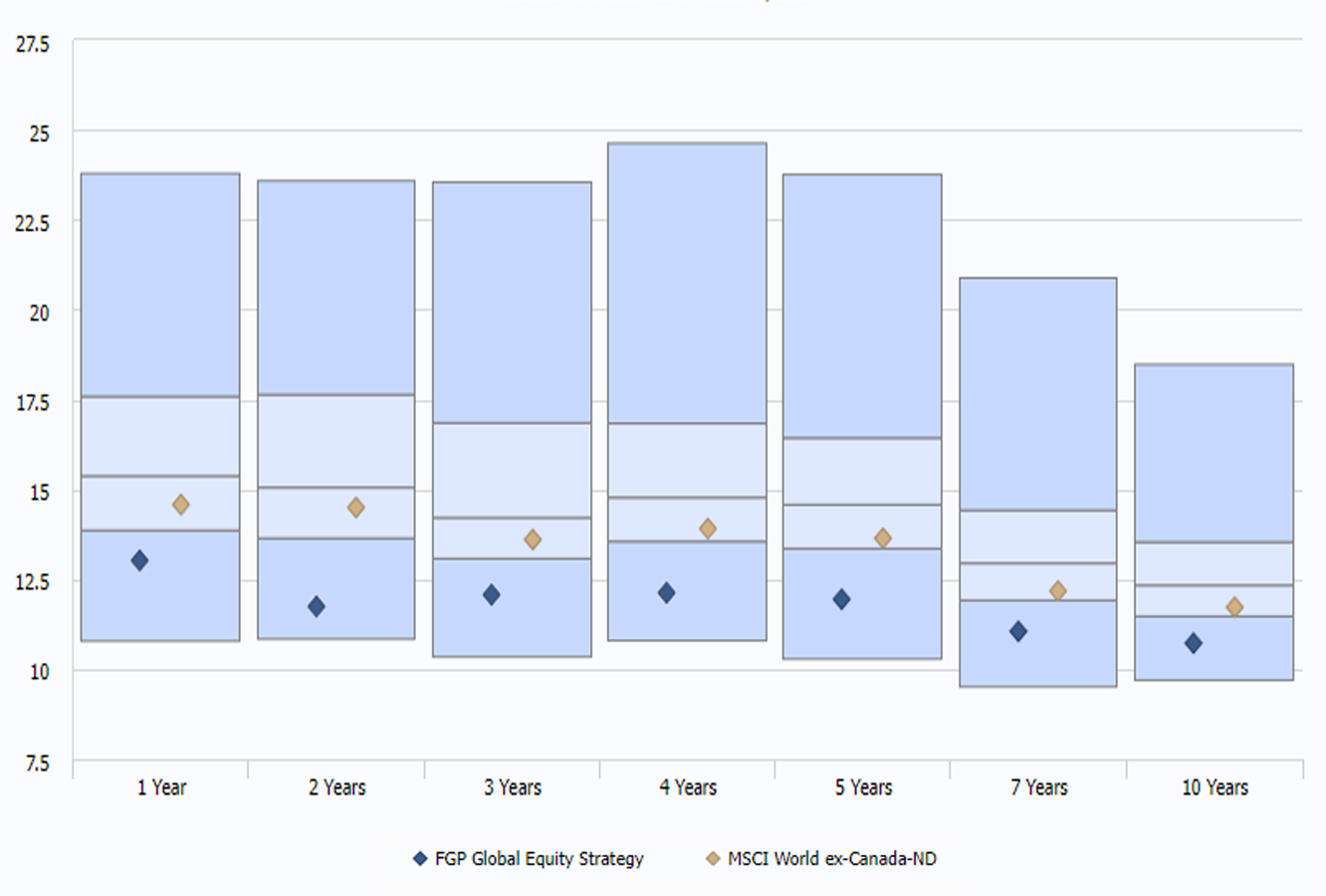Click the MSCI World diamond marker for 1 Year

(180, 505)
